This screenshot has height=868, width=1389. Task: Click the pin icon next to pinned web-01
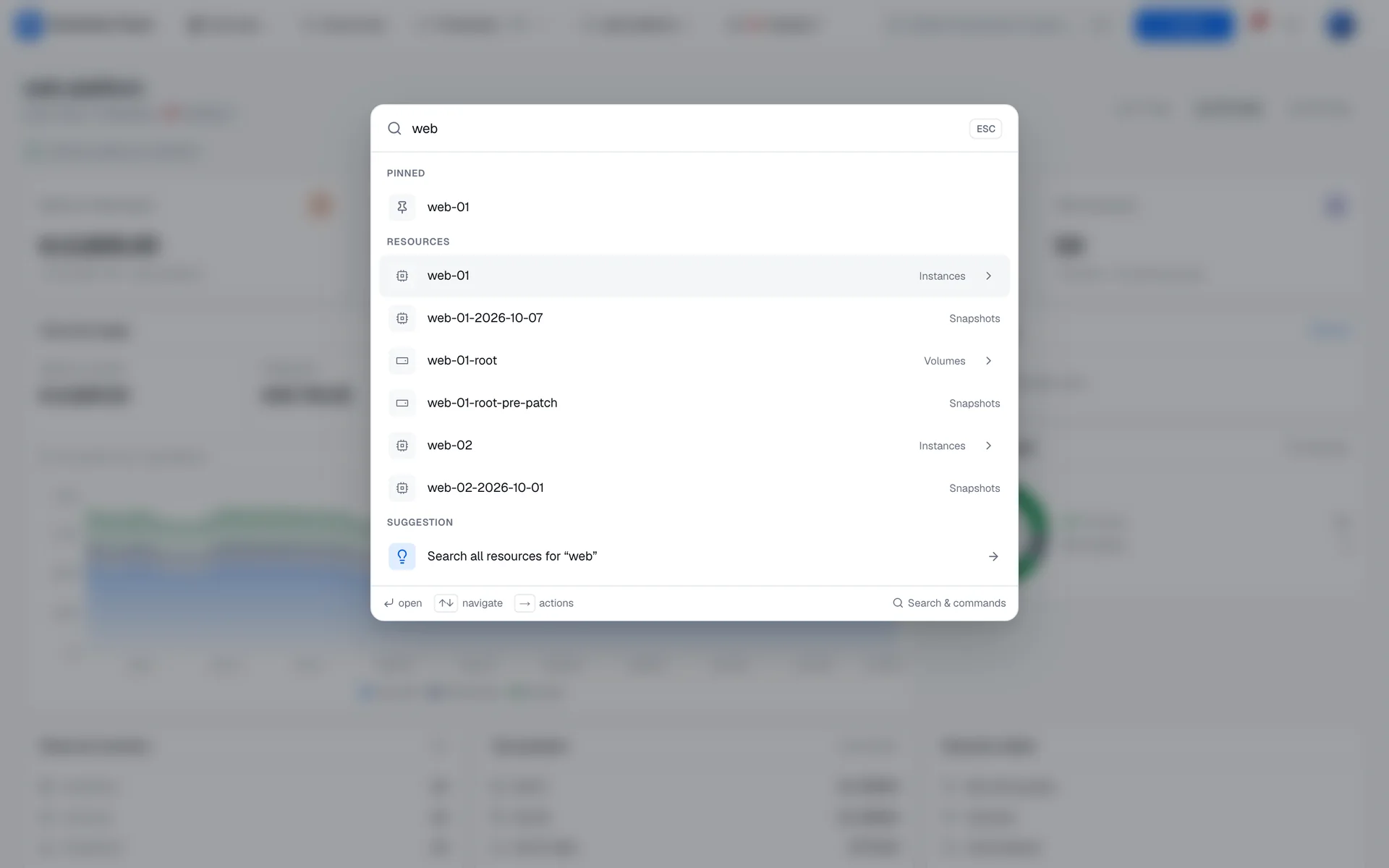click(x=402, y=208)
